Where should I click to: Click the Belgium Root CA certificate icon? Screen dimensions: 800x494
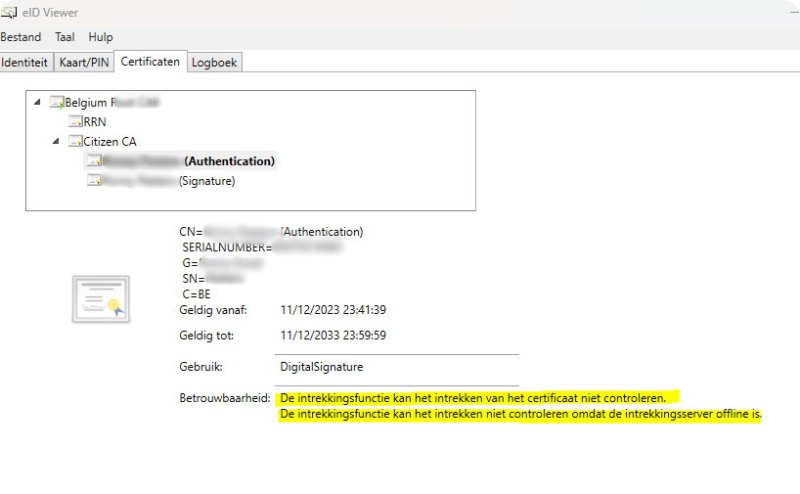pos(57,102)
